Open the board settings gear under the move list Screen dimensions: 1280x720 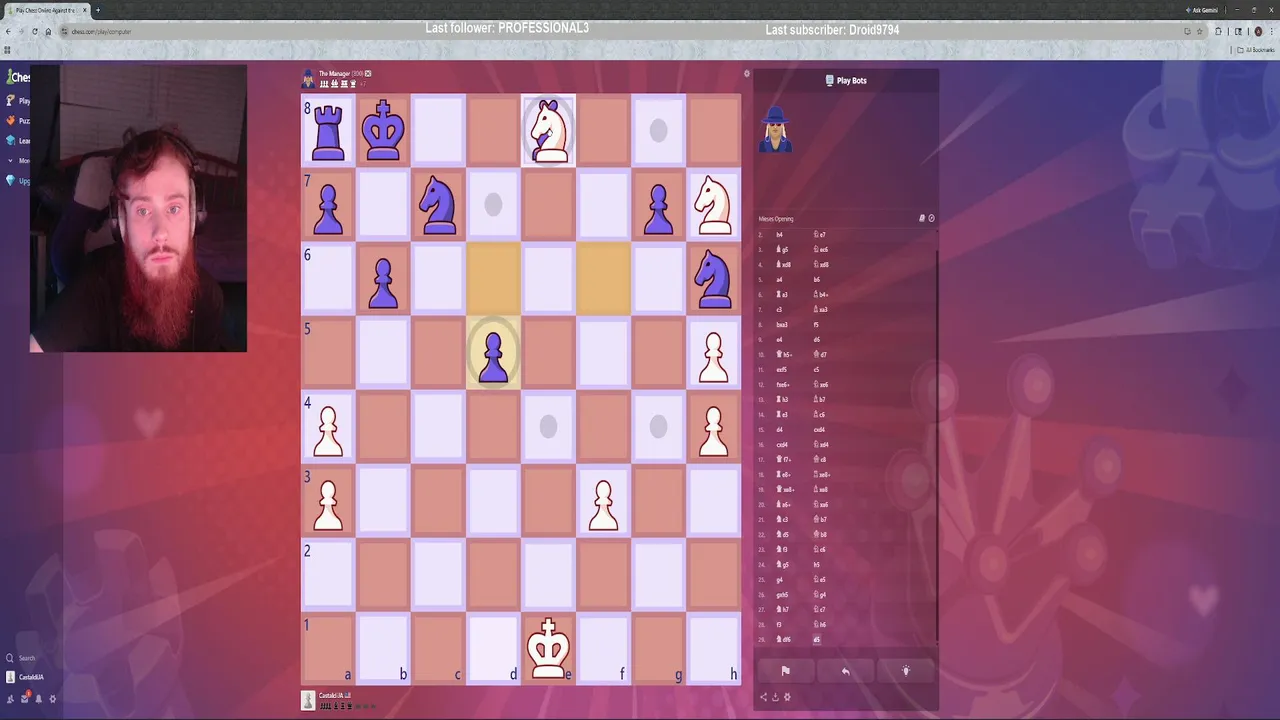point(787,697)
